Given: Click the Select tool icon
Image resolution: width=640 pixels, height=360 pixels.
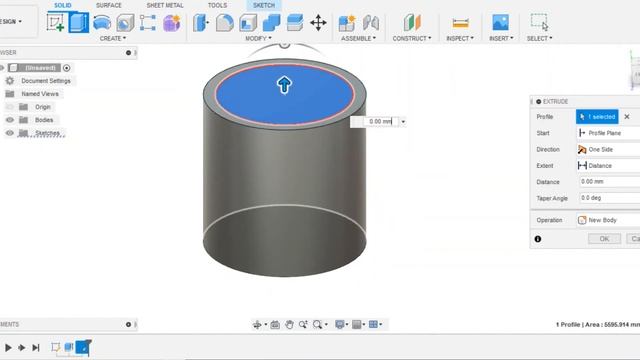Looking at the screenshot, I should tap(539, 22).
